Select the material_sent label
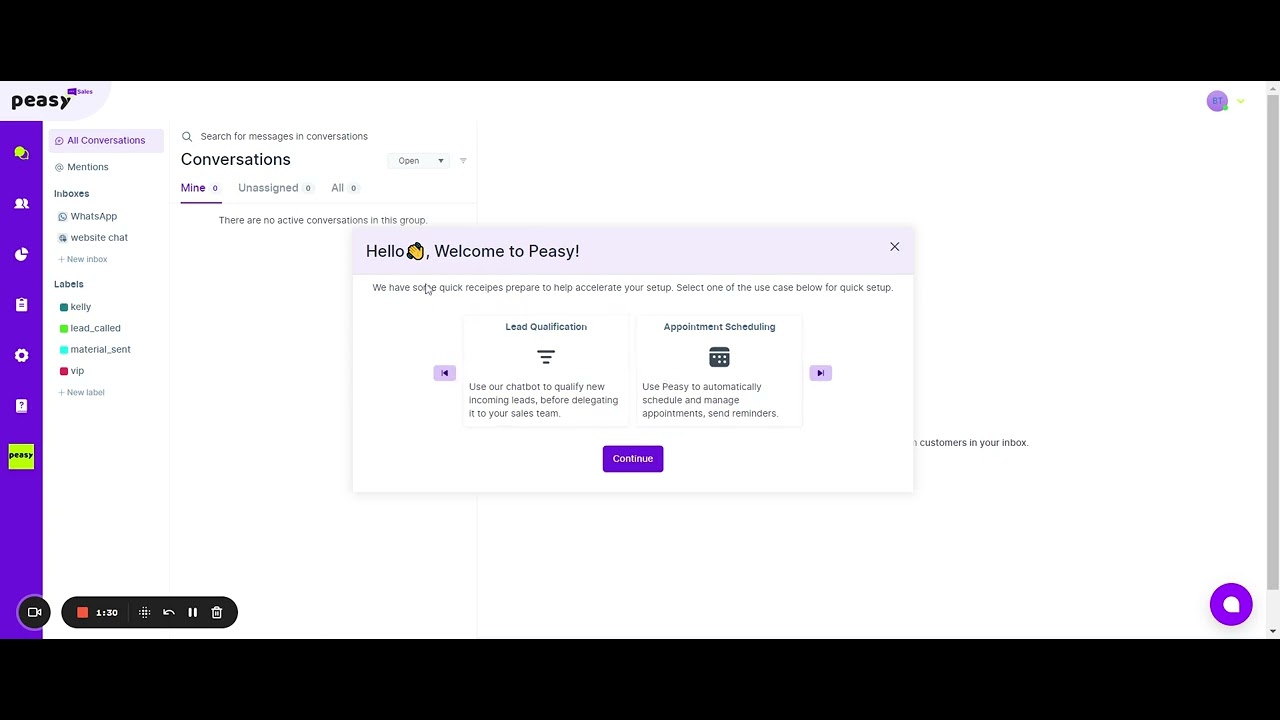The width and height of the screenshot is (1280, 720). (x=95, y=350)
